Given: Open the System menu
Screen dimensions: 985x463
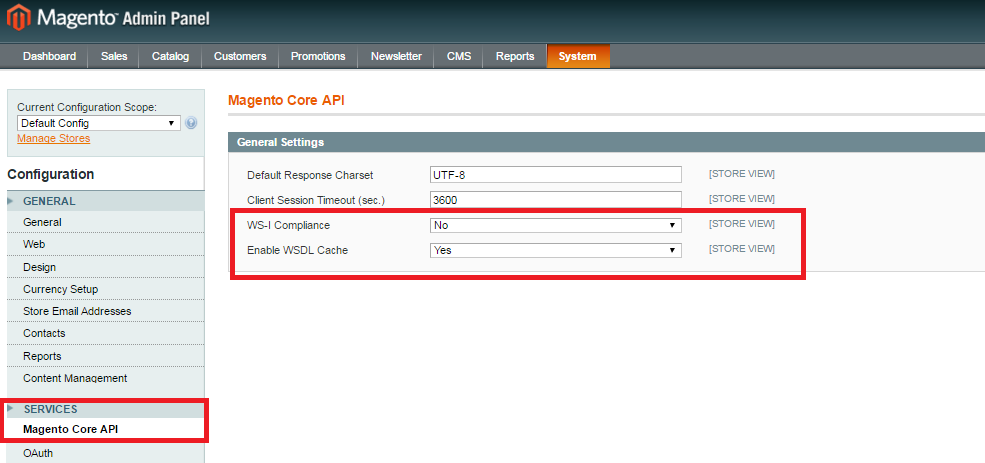Looking at the screenshot, I should [578, 57].
